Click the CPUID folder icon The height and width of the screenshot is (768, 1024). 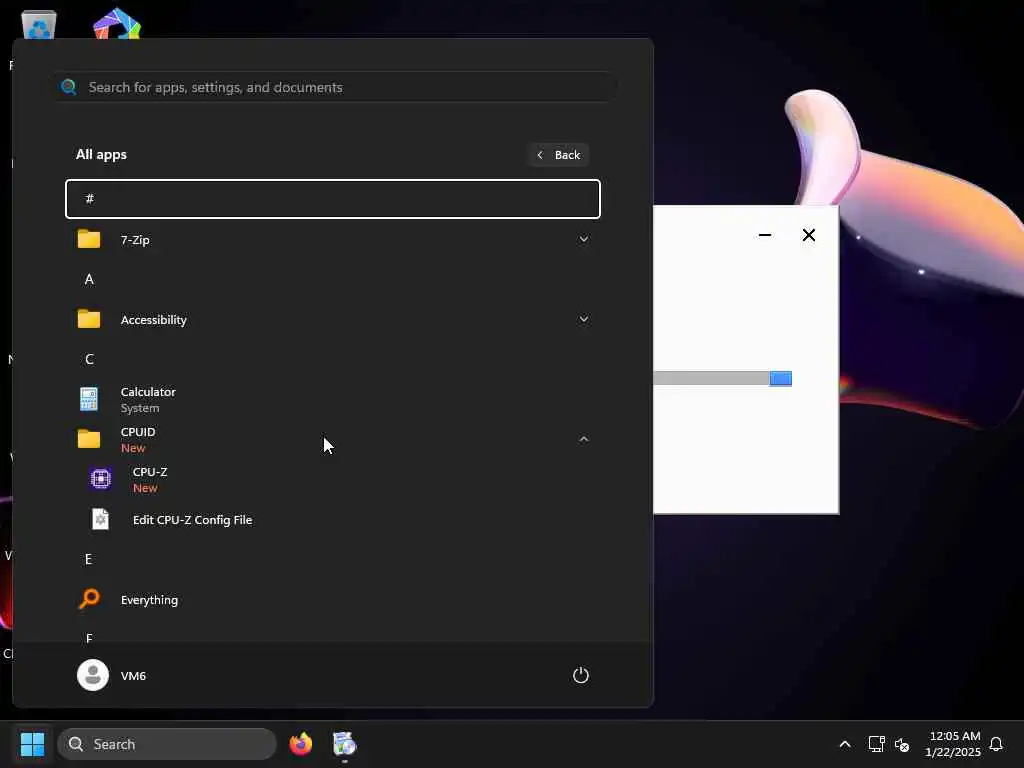[x=89, y=439]
